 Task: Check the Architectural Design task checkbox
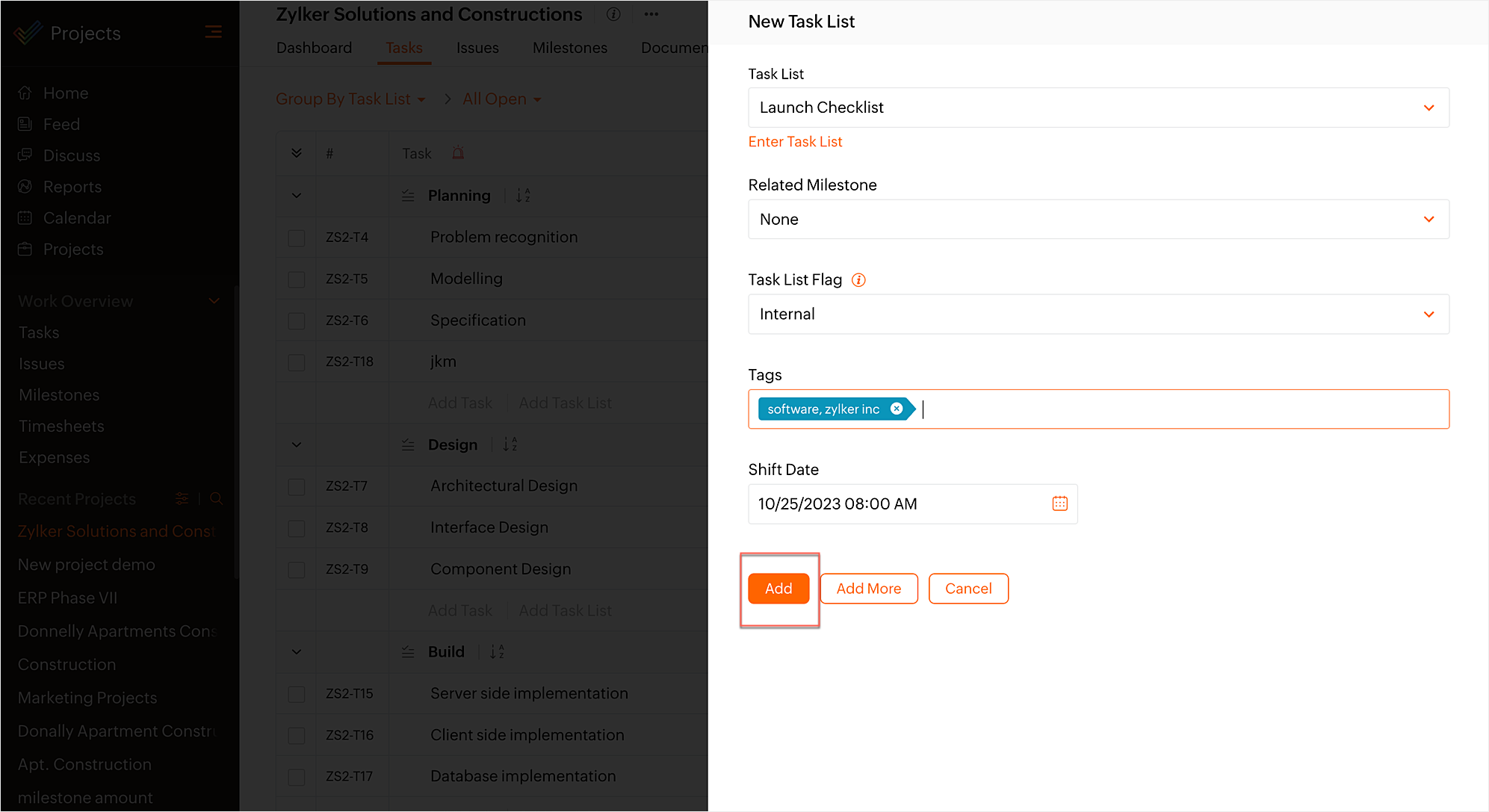click(x=297, y=486)
